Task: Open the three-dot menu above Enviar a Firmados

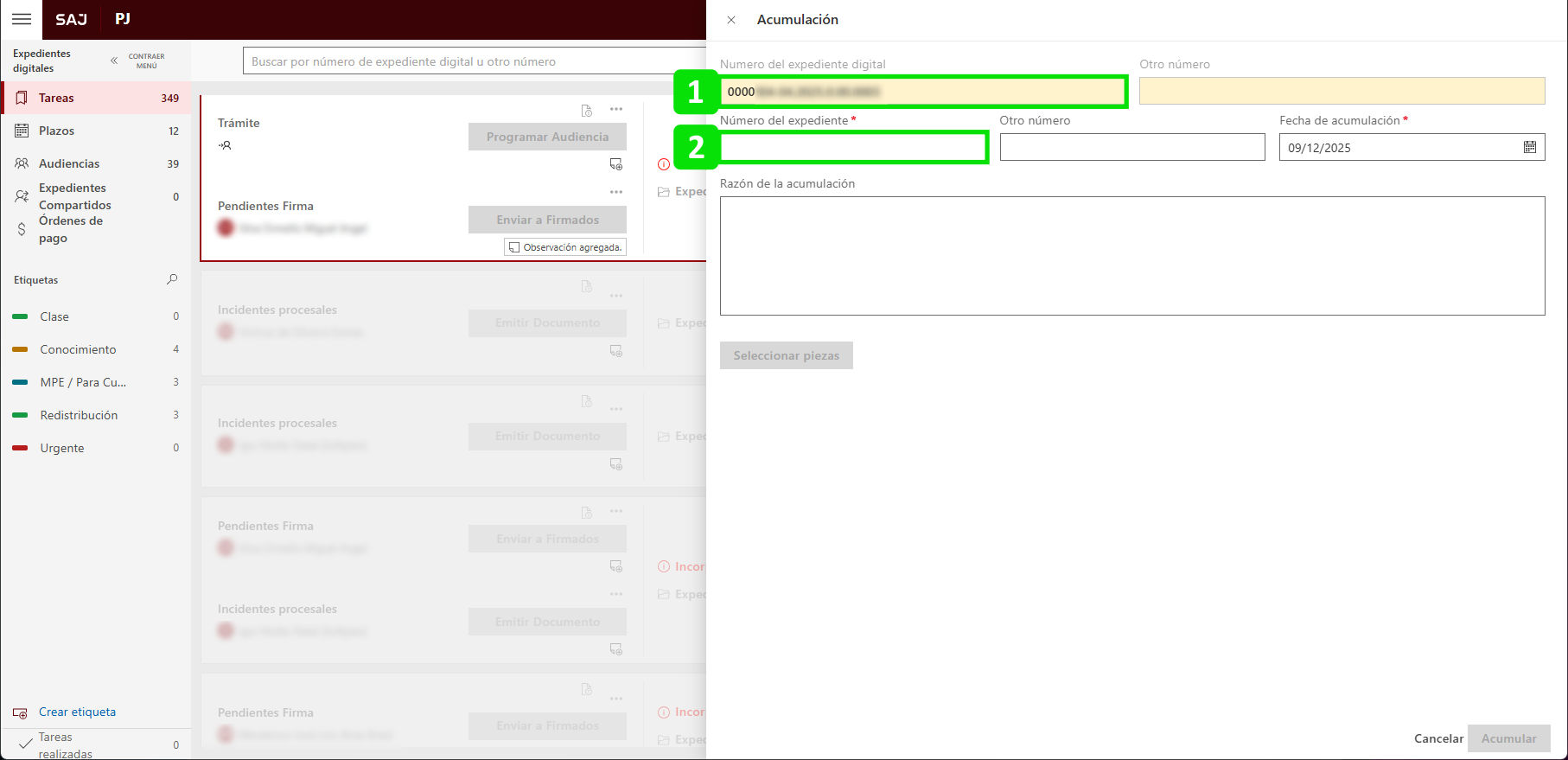Action: pyautogui.click(x=616, y=192)
